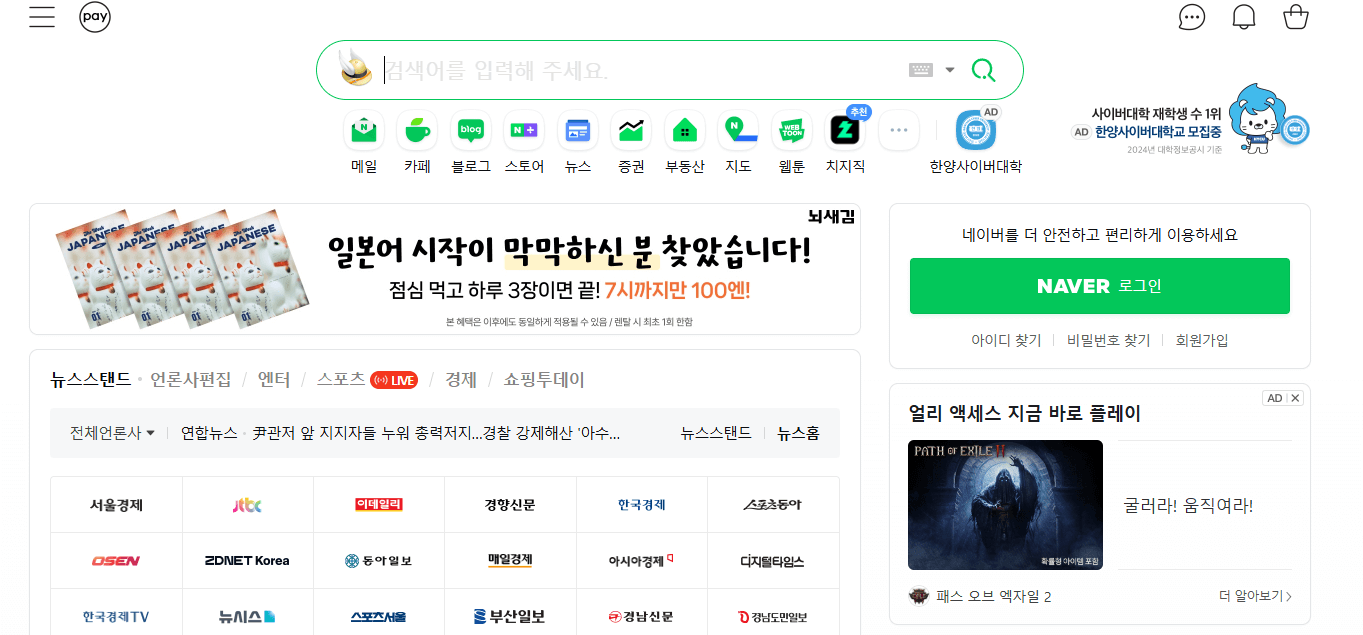Open the 치지직 shortcut icon
This screenshot has height=635, width=1363.
pyautogui.click(x=845, y=130)
